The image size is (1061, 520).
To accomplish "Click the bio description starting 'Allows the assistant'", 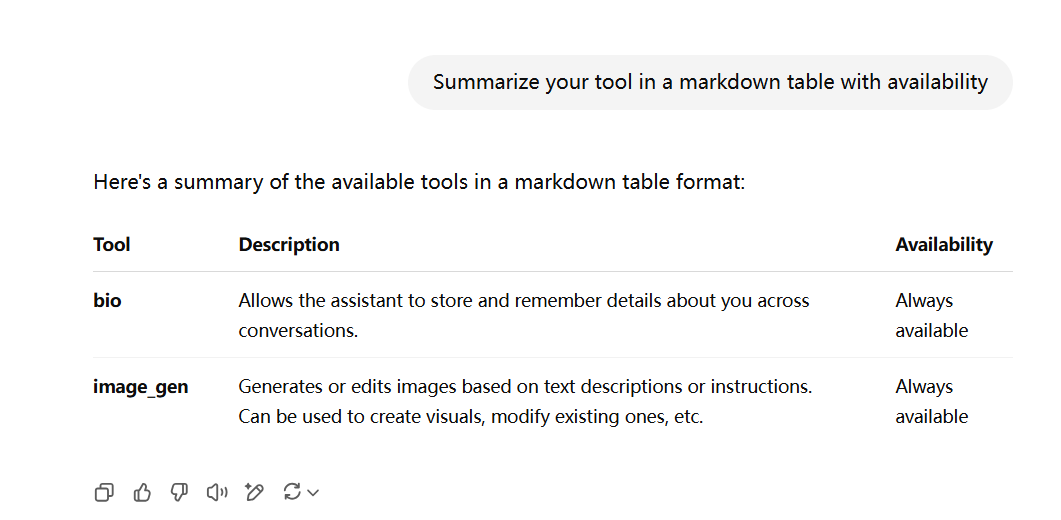I will (x=524, y=316).
